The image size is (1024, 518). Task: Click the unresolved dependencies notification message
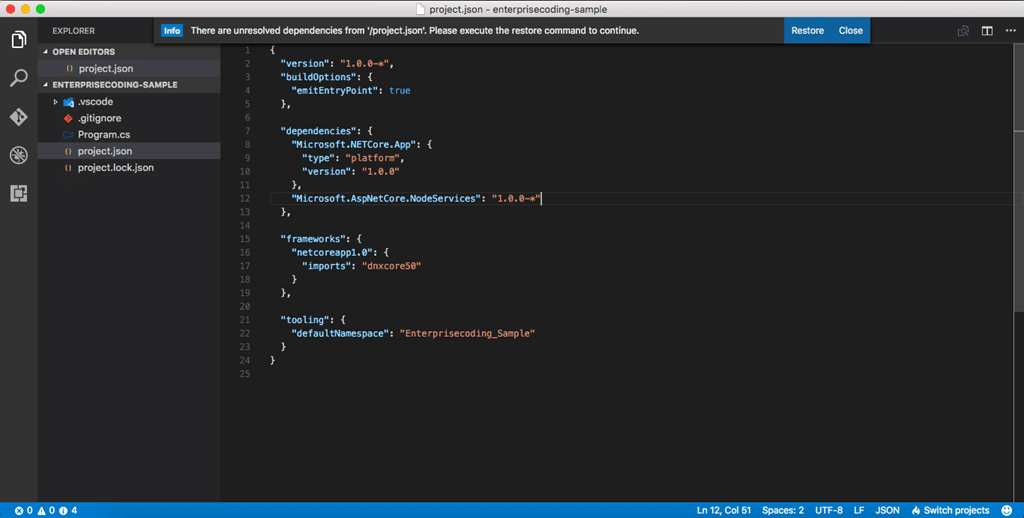(415, 31)
